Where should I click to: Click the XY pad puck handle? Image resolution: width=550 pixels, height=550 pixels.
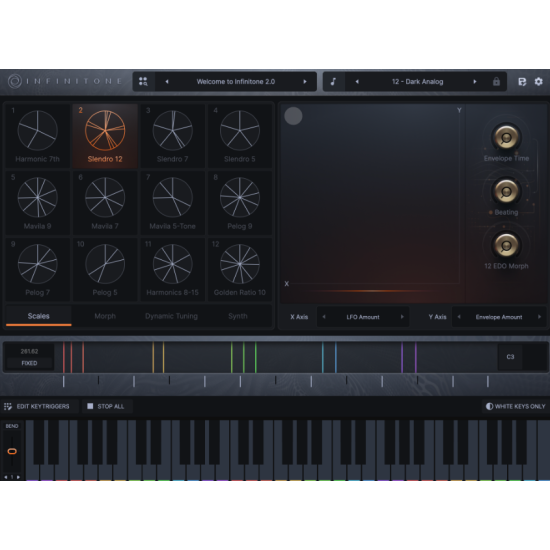tap(293, 116)
